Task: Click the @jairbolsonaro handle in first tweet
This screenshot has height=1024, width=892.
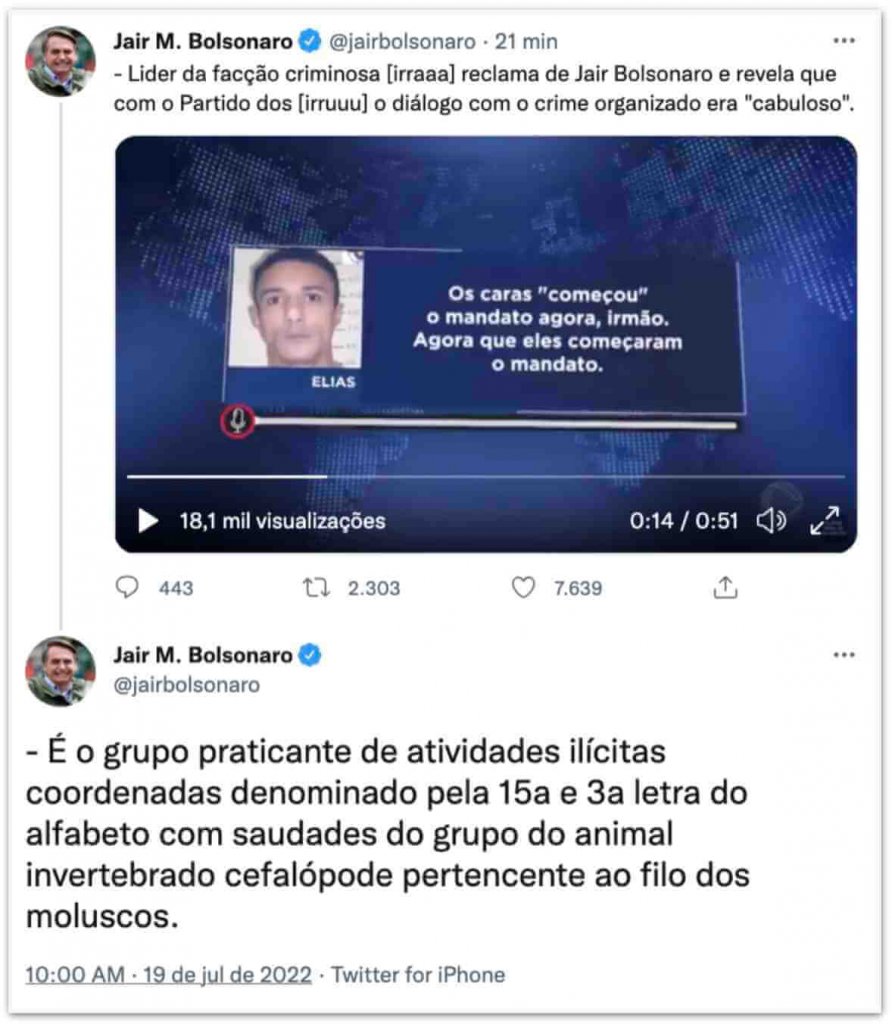Action: coord(402,41)
